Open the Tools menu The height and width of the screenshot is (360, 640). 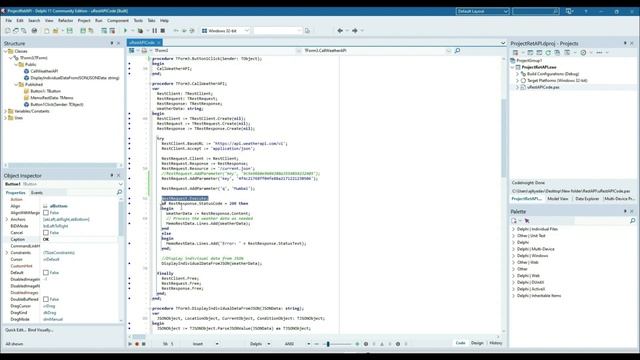138,20
